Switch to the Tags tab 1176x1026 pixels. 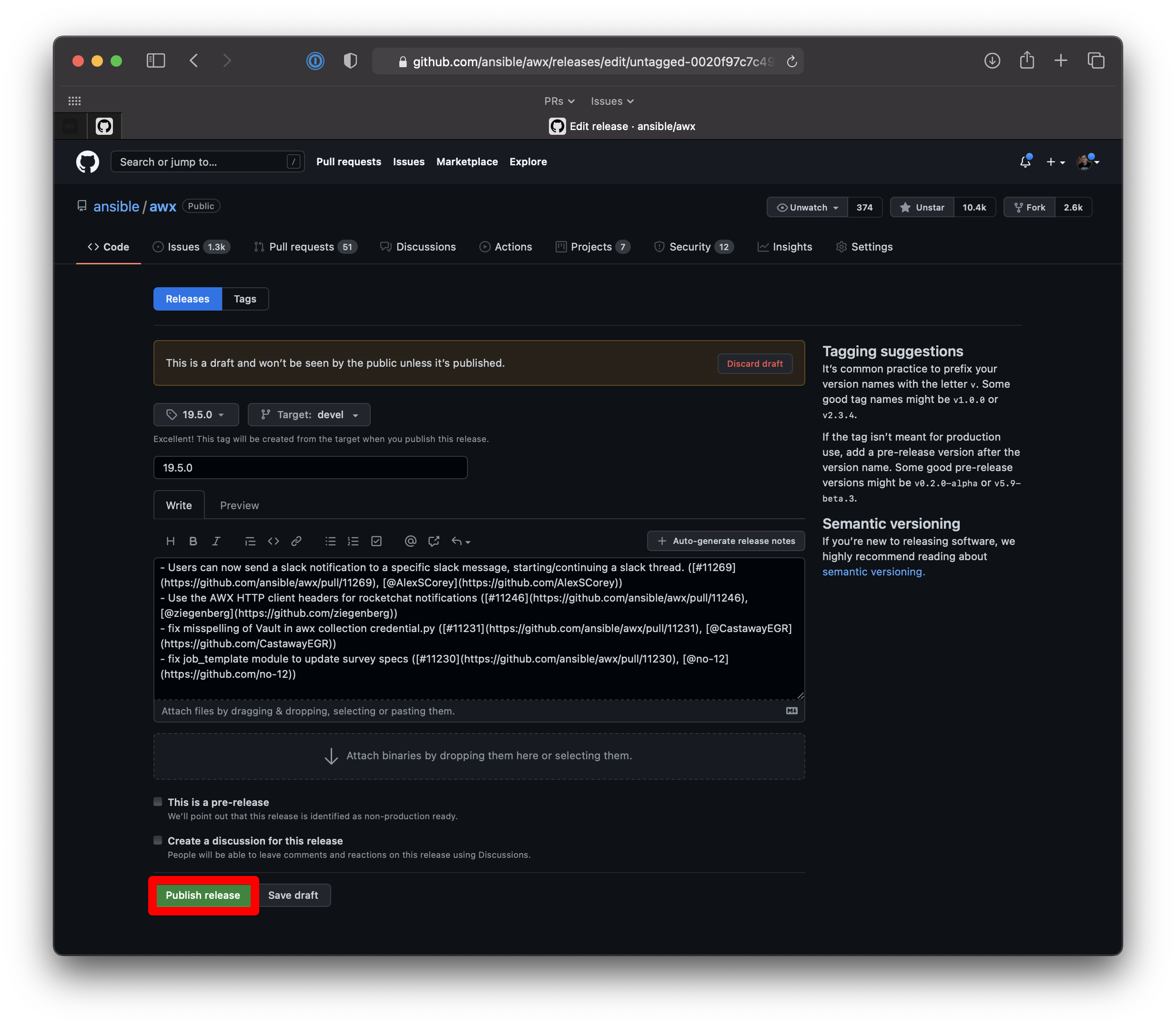click(244, 298)
